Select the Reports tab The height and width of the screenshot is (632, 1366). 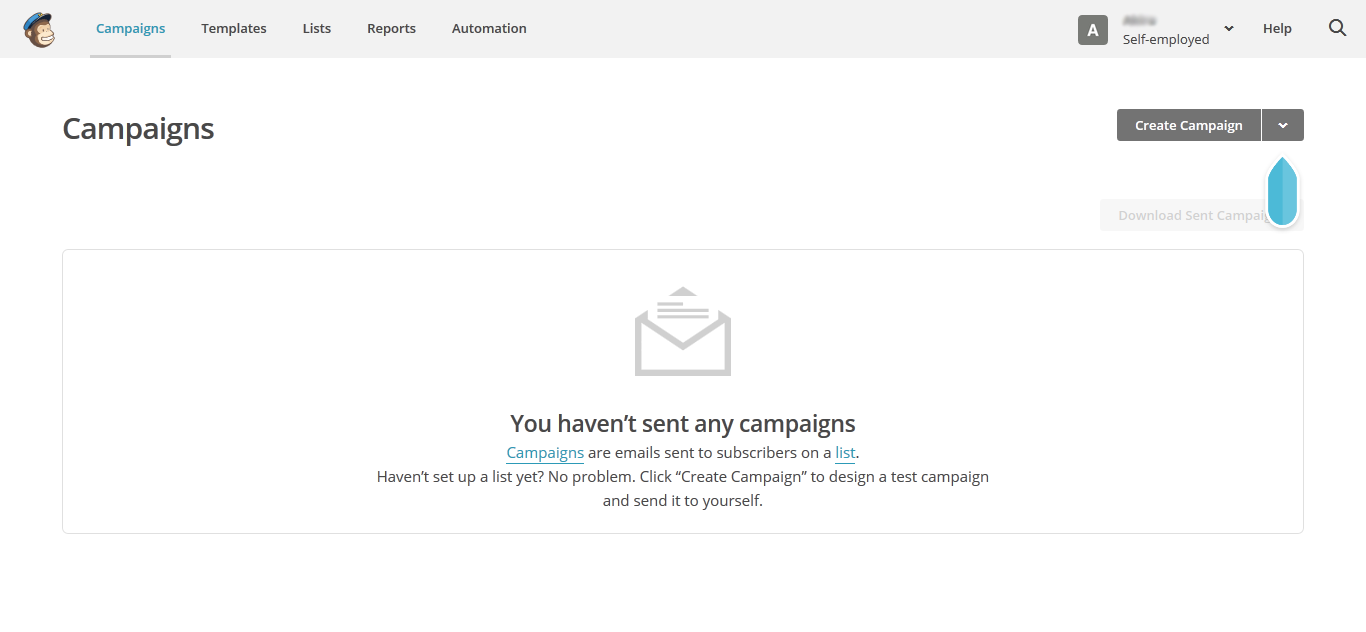pos(391,28)
